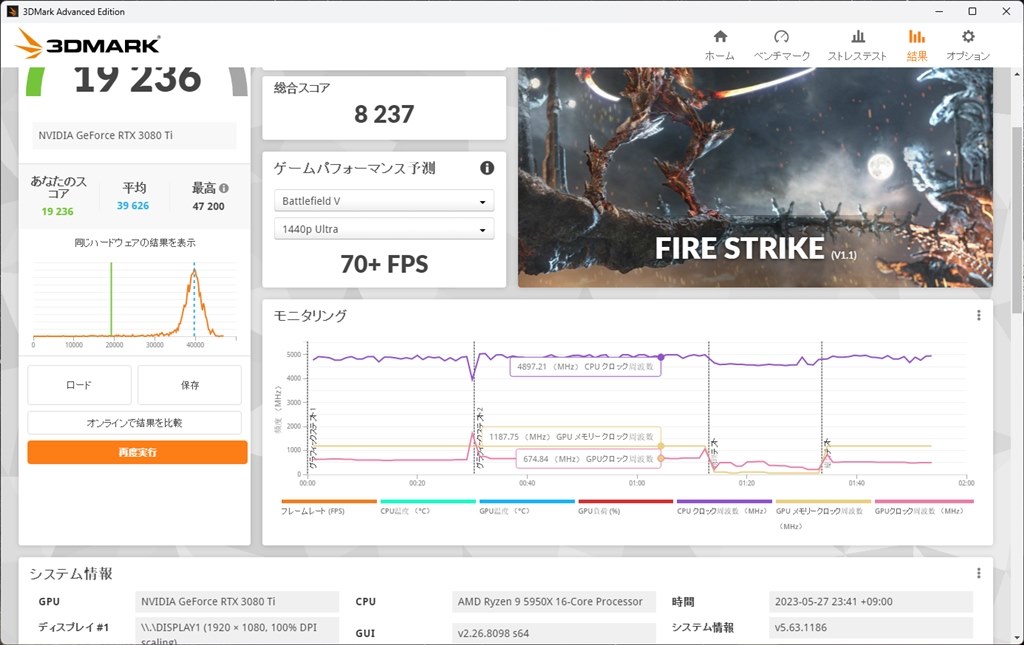
Task: Open the Options tab (オプション)
Action: click(x=968, y=45)
